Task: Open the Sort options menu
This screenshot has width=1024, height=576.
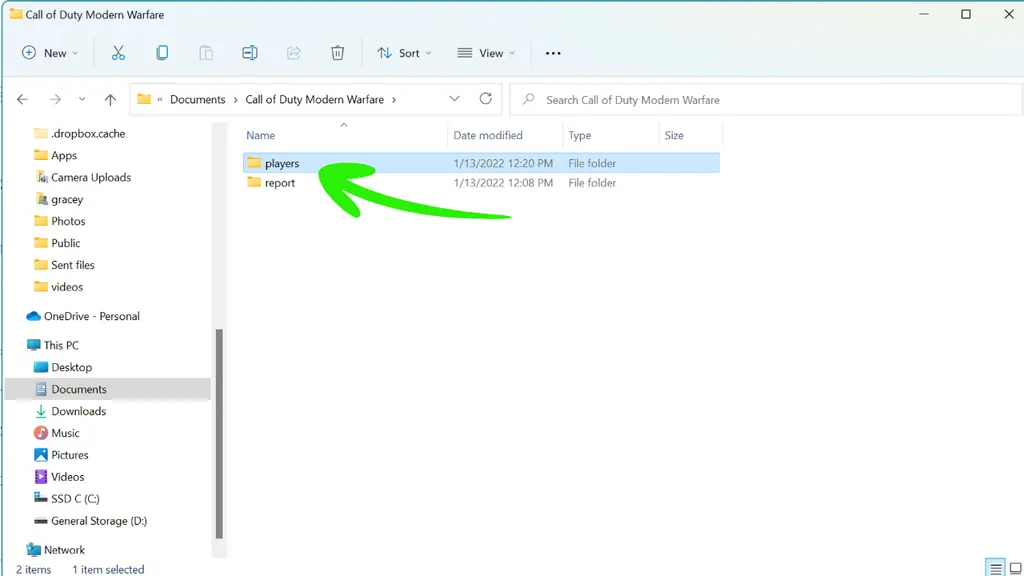Action: [x=404, y=53]
